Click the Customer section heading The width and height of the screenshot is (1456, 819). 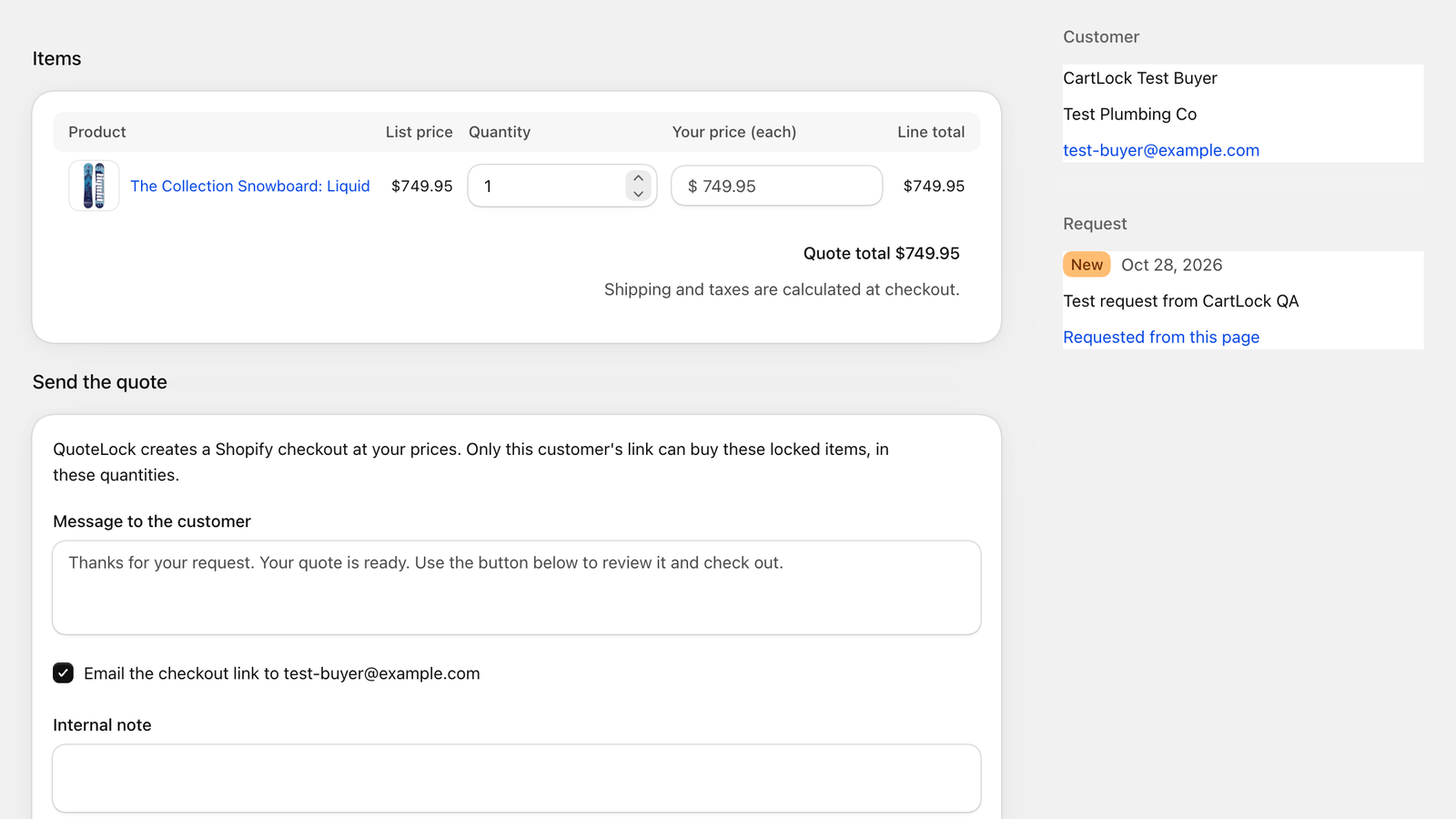click(1101, 37)
